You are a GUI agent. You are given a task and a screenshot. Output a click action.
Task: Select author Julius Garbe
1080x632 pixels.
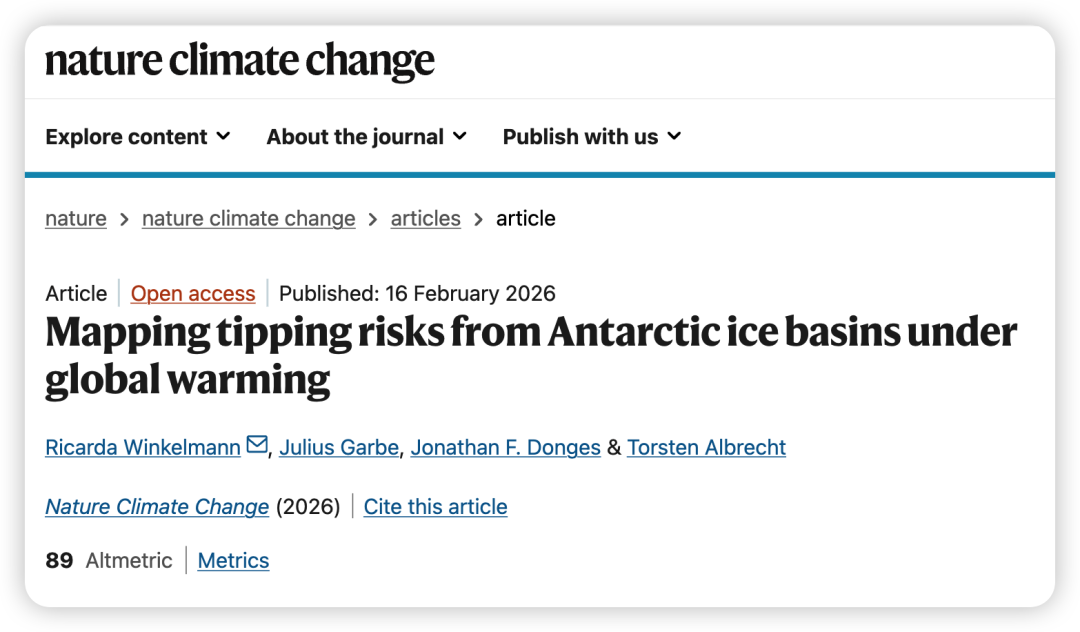point(339,447)
